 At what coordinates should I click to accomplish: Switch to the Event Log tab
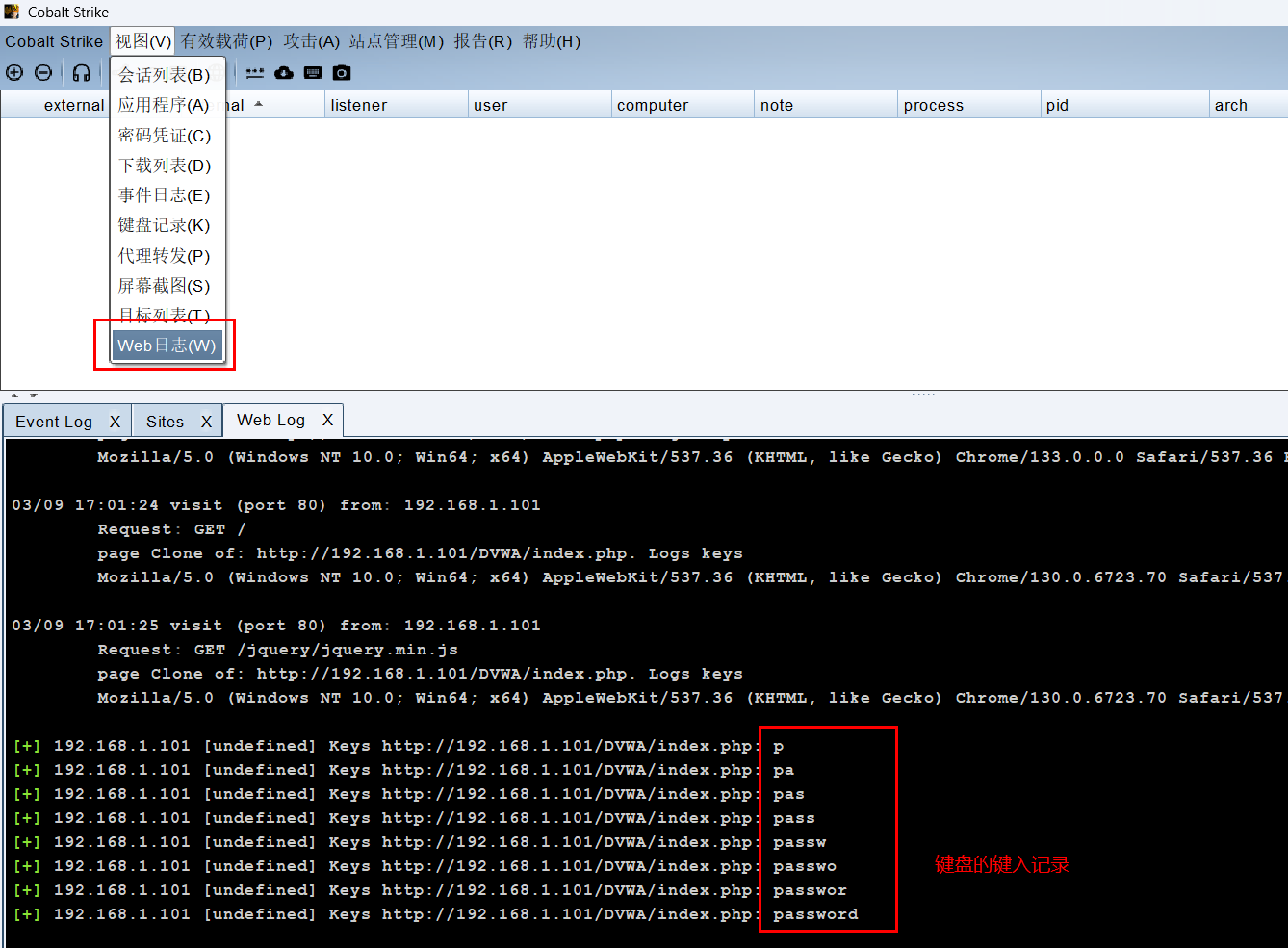(x=54, y=422)
